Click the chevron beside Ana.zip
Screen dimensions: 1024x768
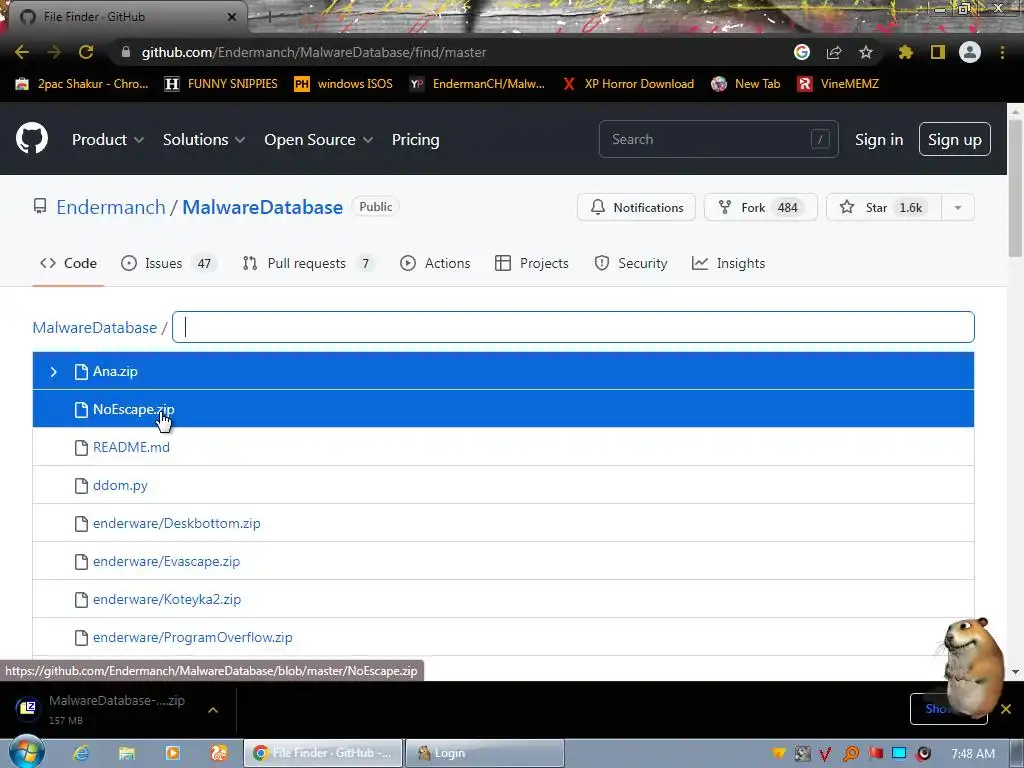click(54, 372)
